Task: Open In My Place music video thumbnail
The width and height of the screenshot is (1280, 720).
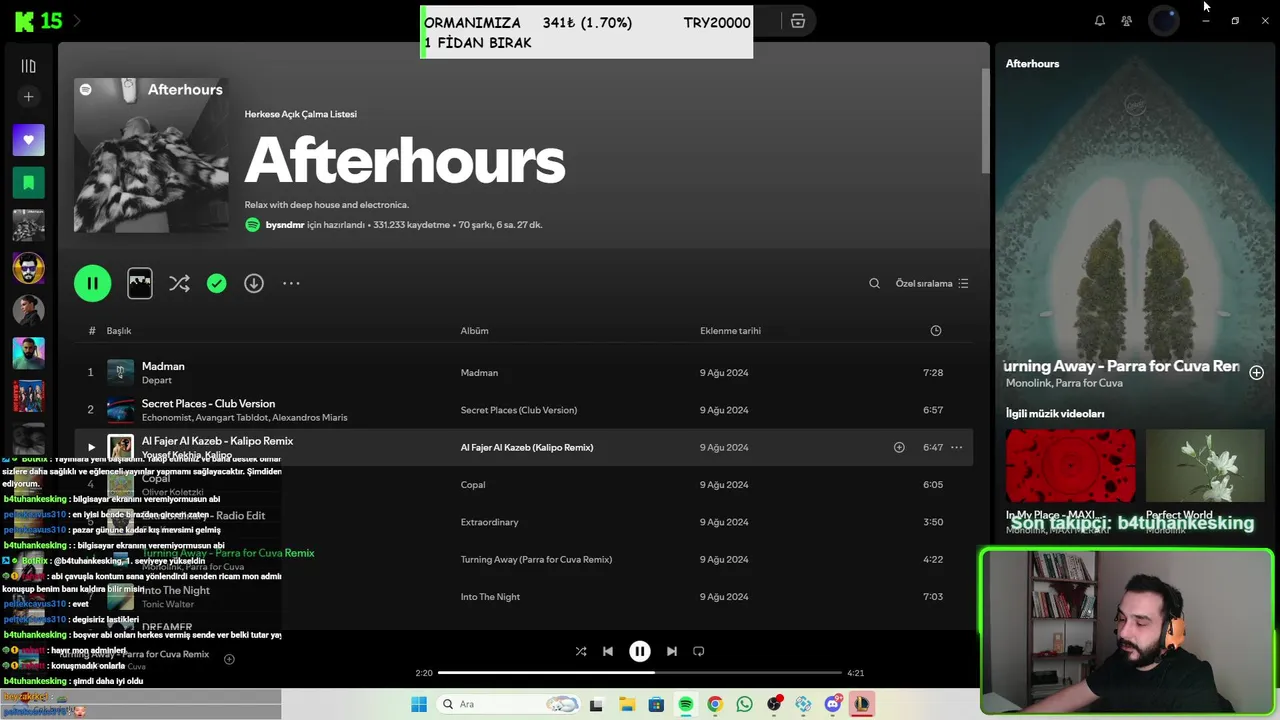Action: 1070,466
